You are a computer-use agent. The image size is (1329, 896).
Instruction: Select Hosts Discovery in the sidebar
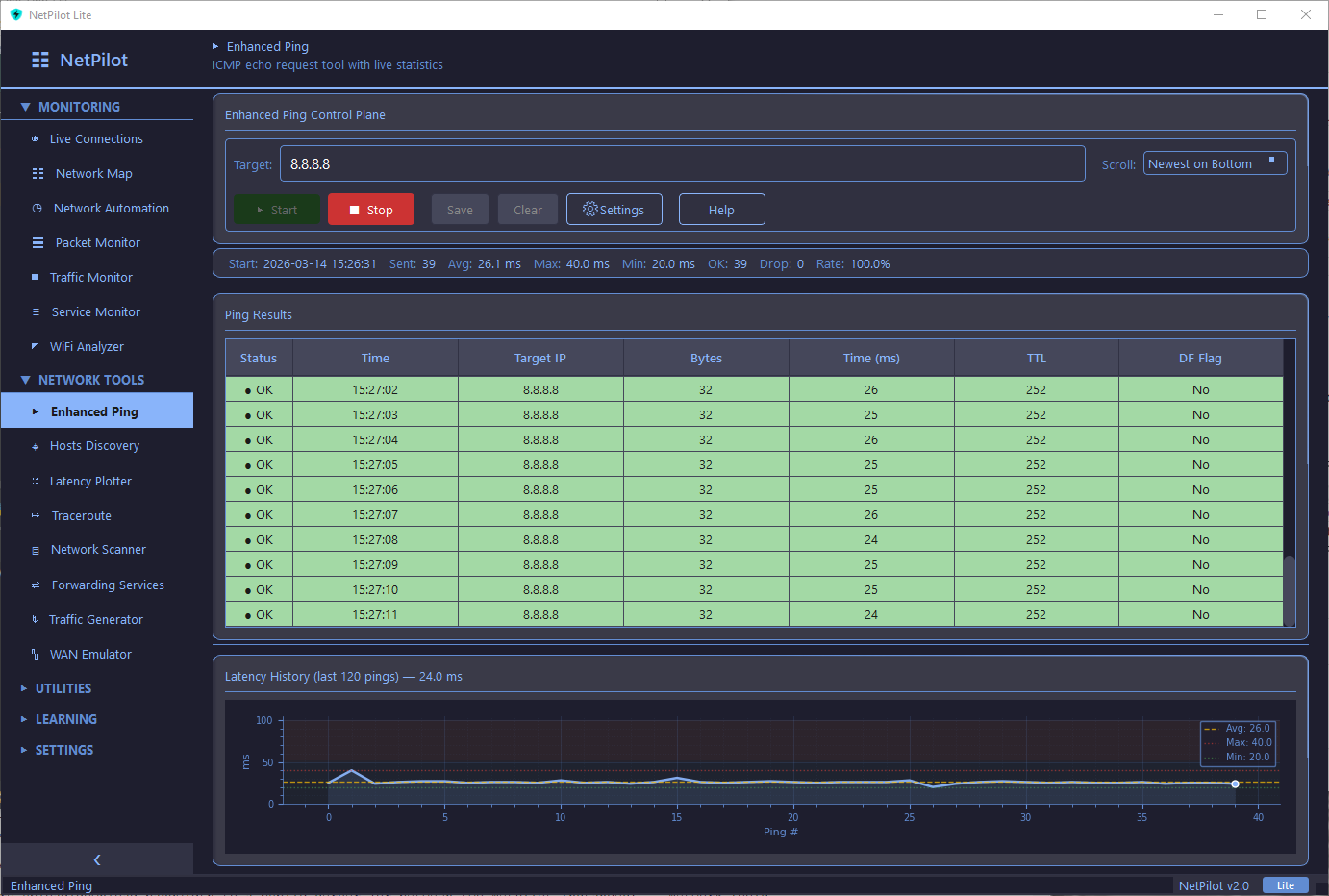(94, 446)
